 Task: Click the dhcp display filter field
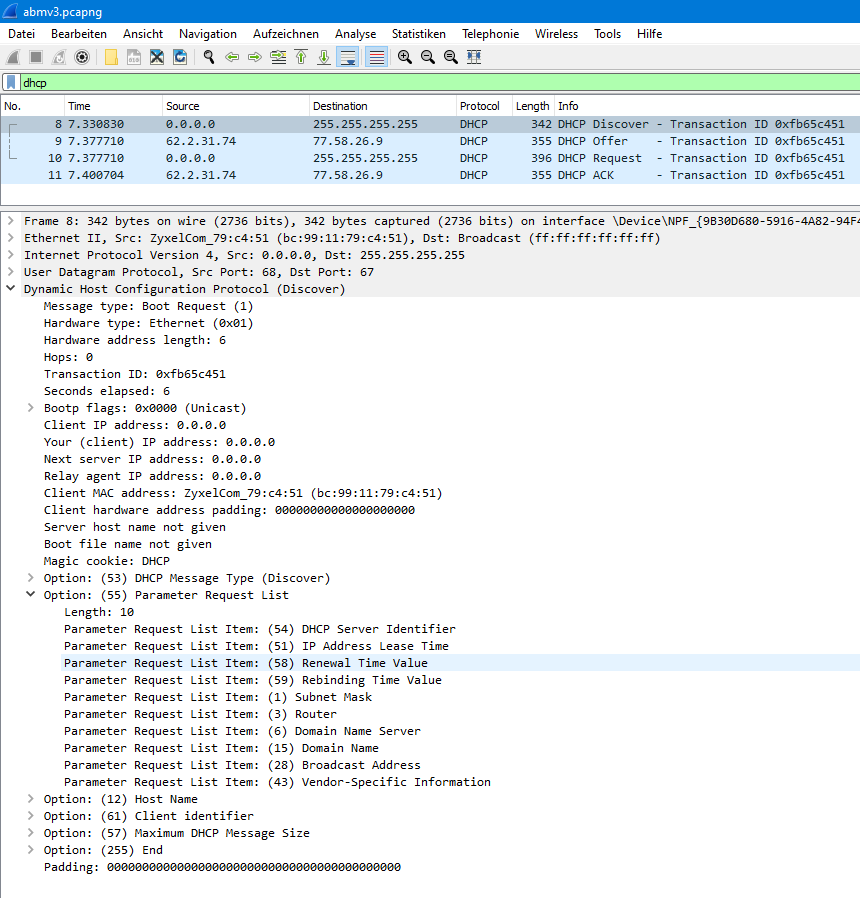click(x=400, y=83)
